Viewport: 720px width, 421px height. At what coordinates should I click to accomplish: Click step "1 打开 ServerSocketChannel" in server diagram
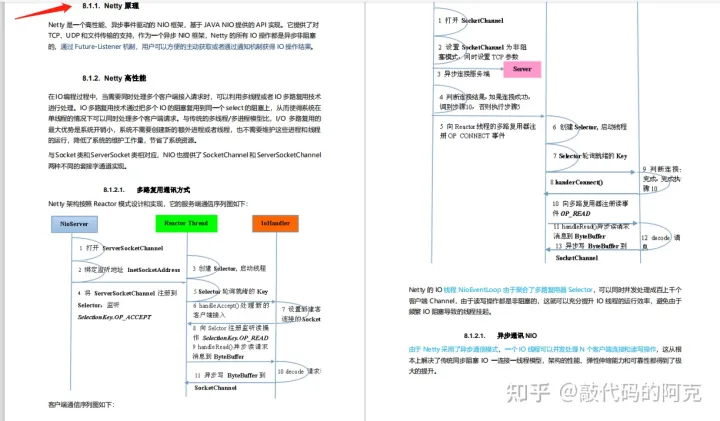tap(121, 248)
